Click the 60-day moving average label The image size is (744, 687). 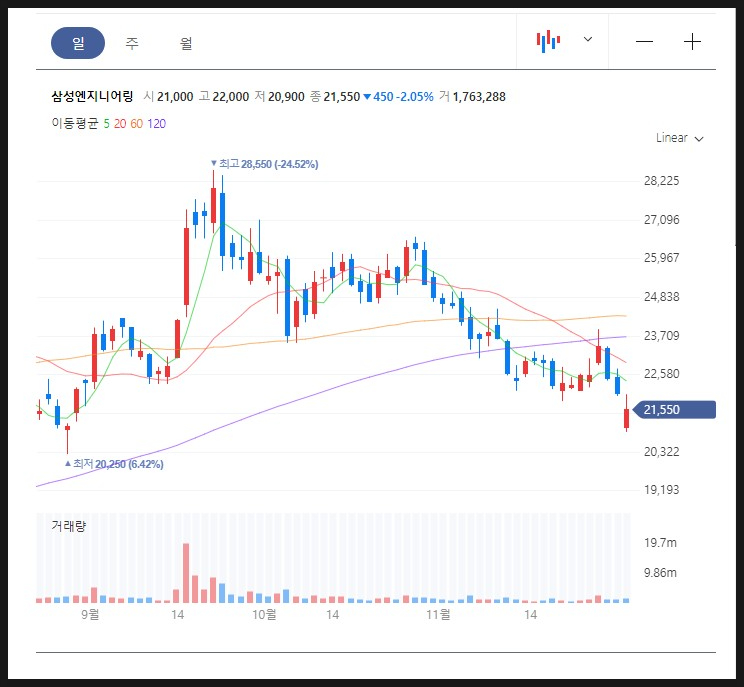pyautogui.click(x=137, y=124)
